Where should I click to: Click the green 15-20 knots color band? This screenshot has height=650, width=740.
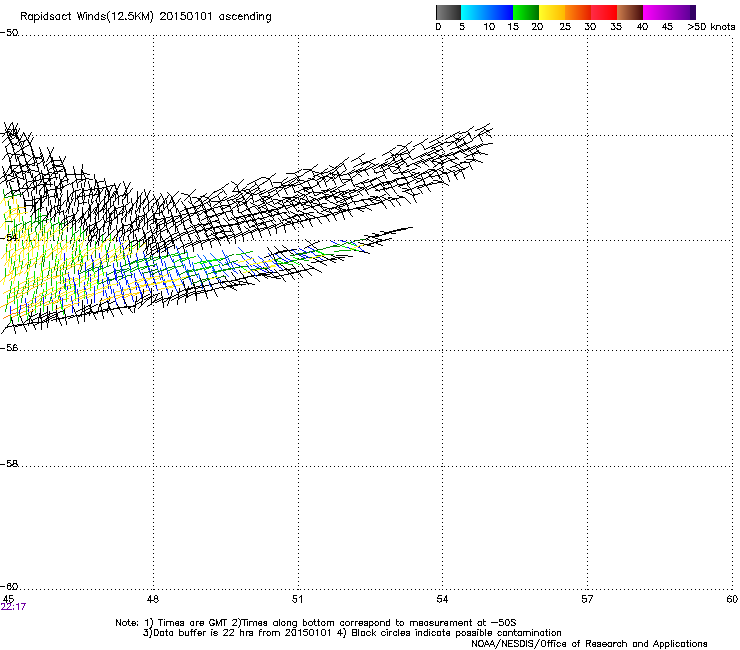coord(526,12)
